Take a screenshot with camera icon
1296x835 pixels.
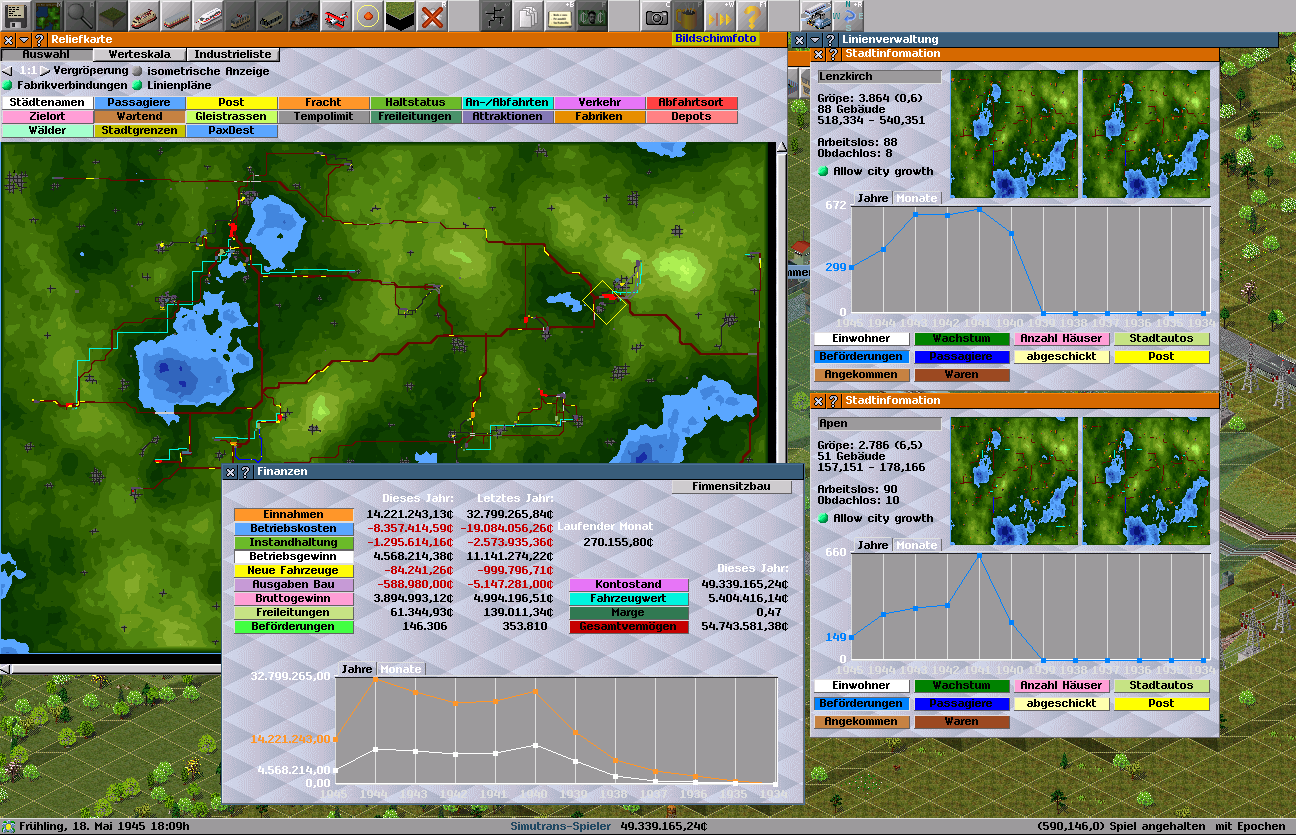pyautogui.click(x=656, y=16)
